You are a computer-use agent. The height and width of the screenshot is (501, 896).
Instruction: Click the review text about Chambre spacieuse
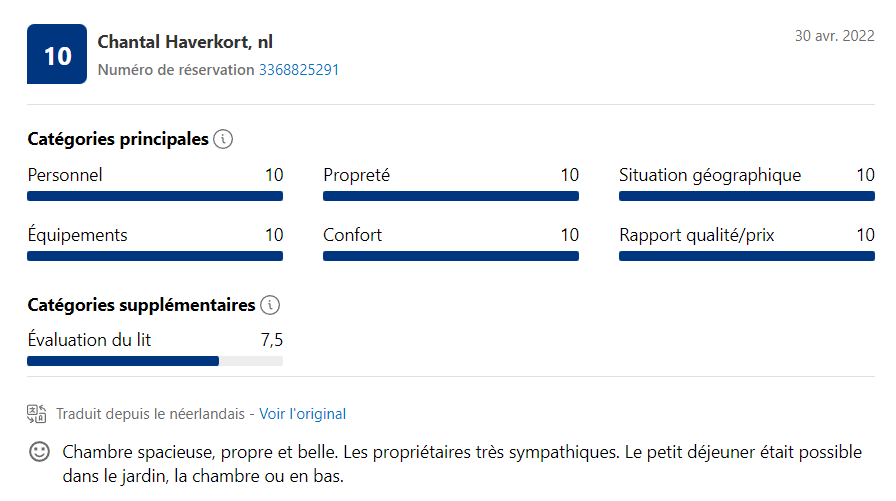click(x=462, y=463)
